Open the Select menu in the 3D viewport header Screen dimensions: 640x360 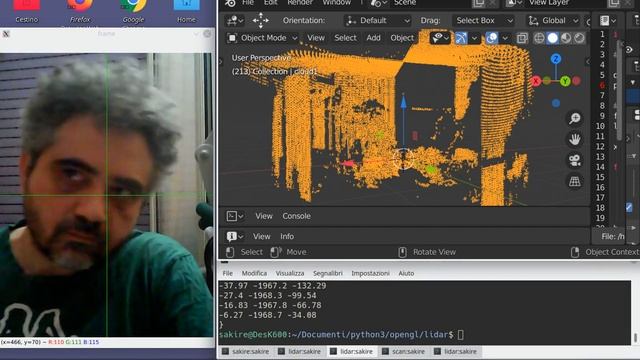tap(345, 38)
